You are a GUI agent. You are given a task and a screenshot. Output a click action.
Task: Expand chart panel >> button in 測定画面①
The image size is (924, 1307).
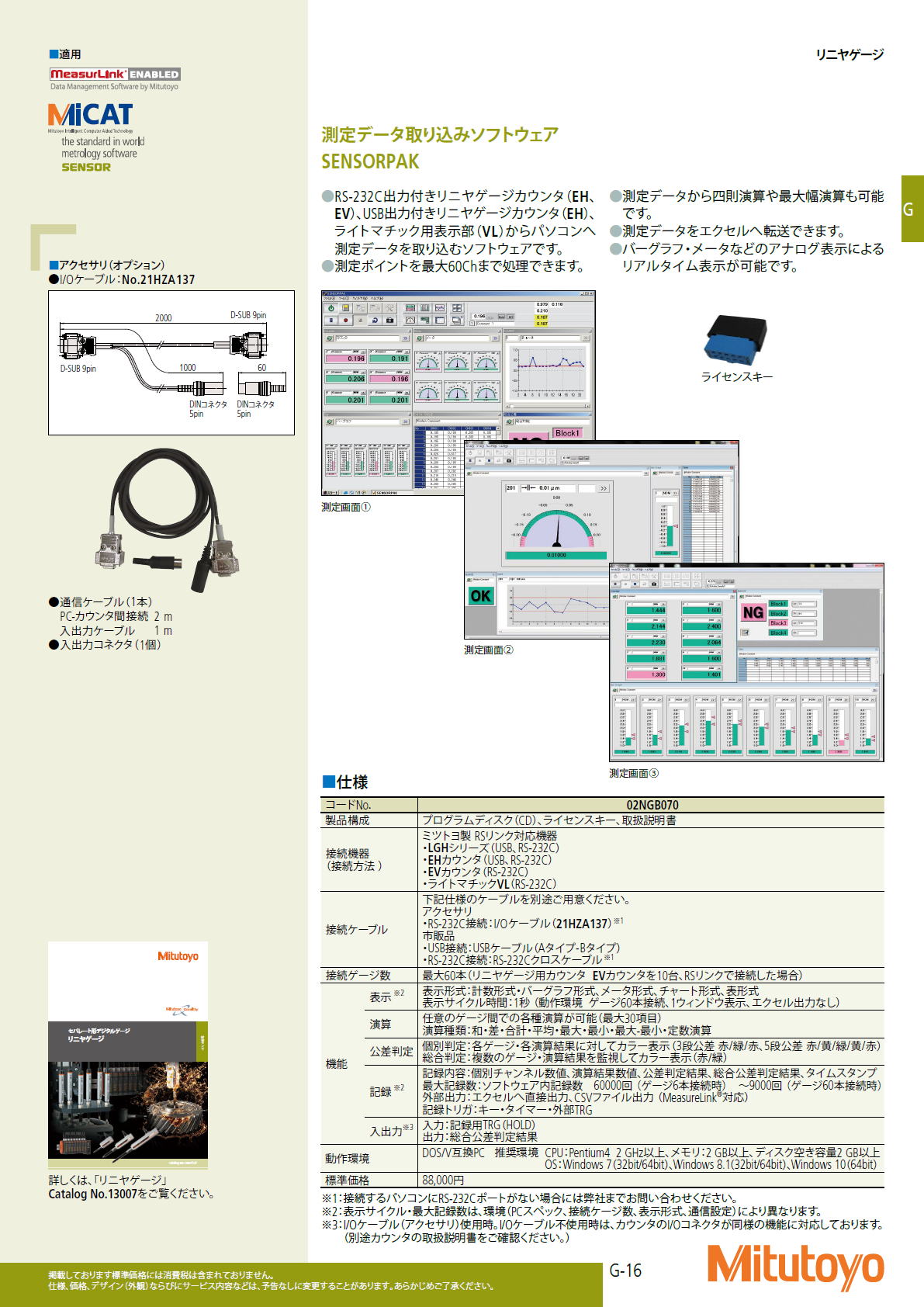coord(586,338)
